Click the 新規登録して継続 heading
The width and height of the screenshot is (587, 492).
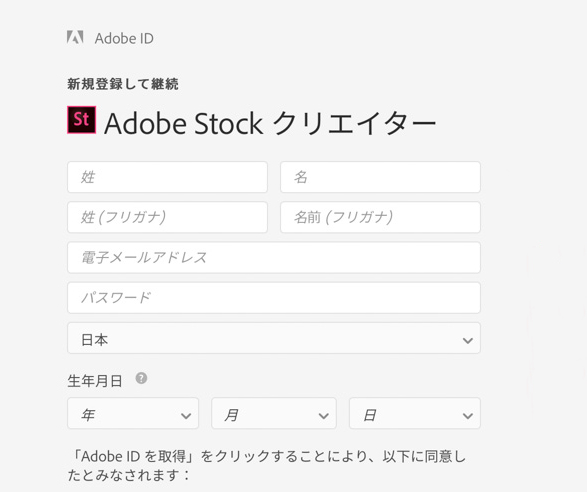tap(123, 84)
